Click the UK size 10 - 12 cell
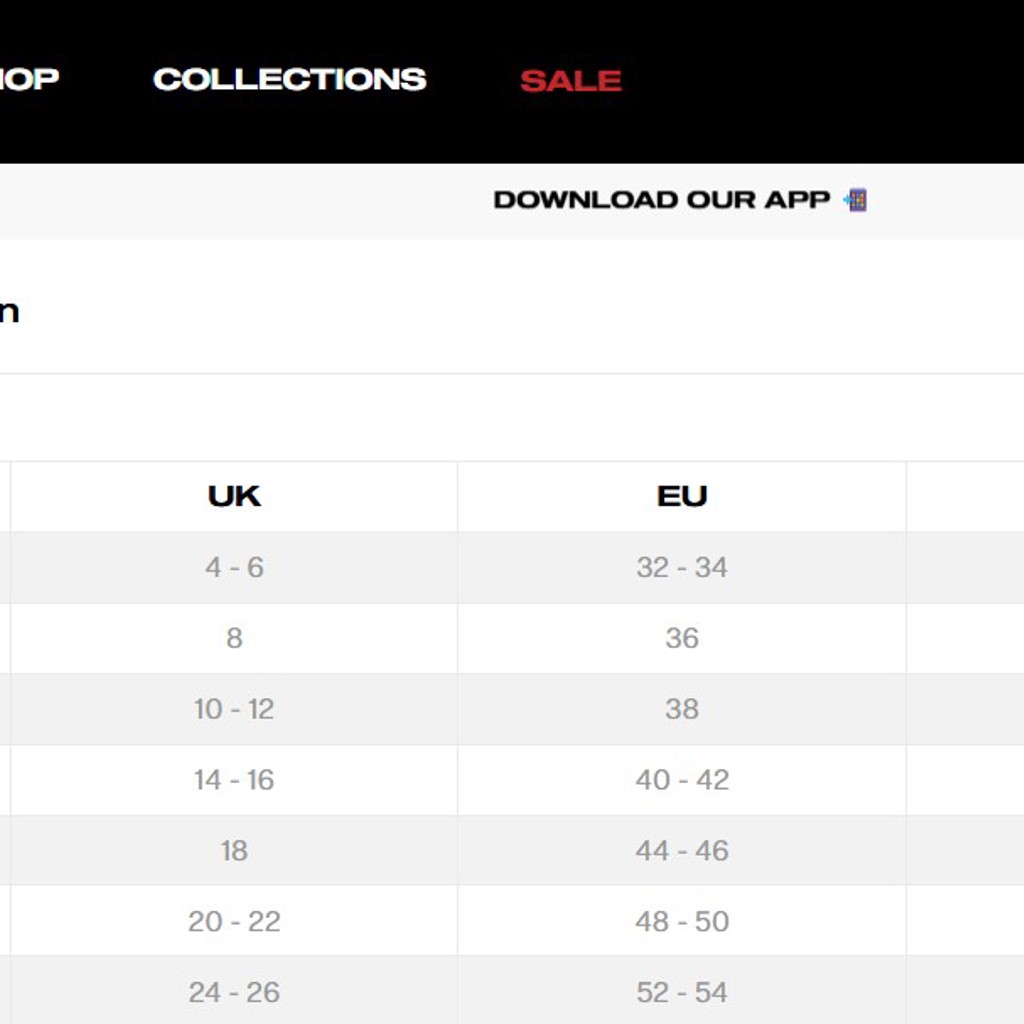The height and width of the screenshot is (1024, 1024). tap(234, 709)
